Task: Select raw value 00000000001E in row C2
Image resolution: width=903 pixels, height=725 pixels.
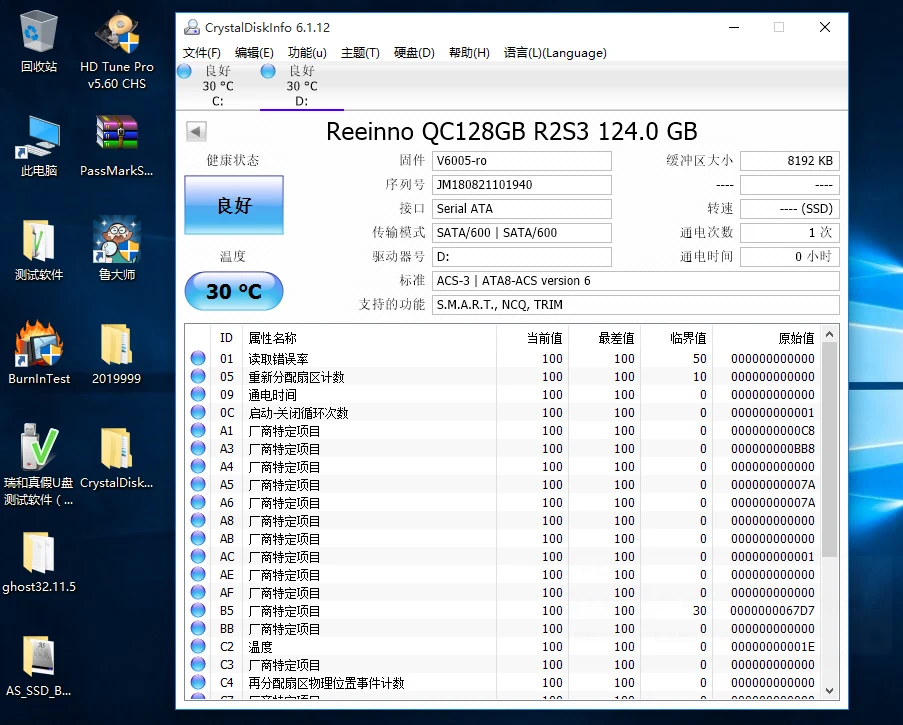Action: point(772,647)
